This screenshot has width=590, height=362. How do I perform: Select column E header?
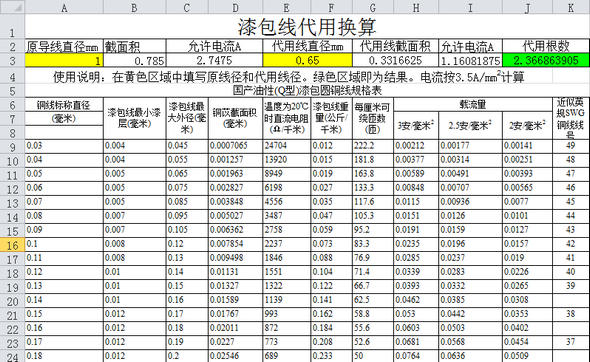(x=287, y=7)
